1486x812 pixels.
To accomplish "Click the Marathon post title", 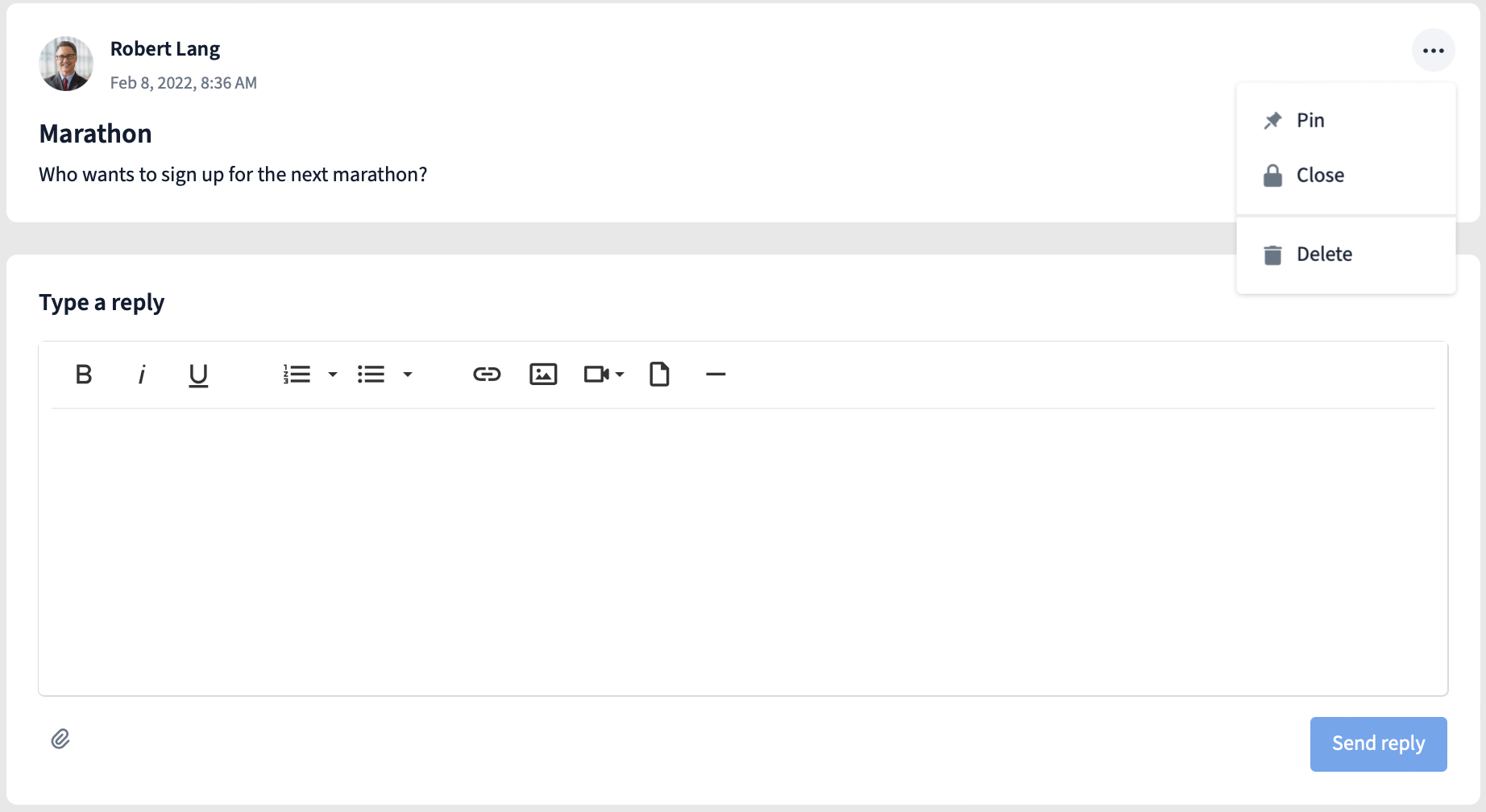I will [x=95, y=134].
